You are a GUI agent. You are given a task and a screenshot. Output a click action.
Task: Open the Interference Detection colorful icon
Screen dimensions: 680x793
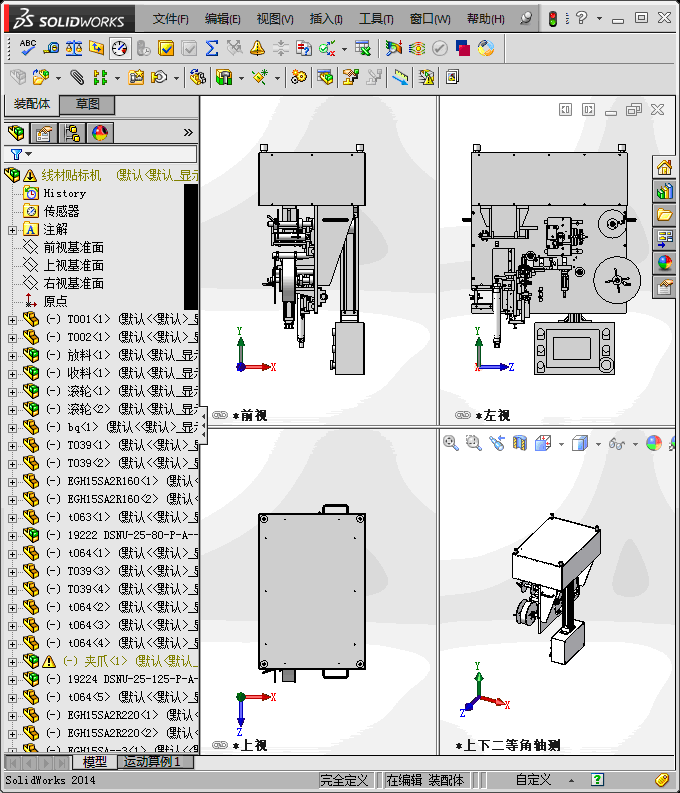pyautogui.click(x=393, y=49)
